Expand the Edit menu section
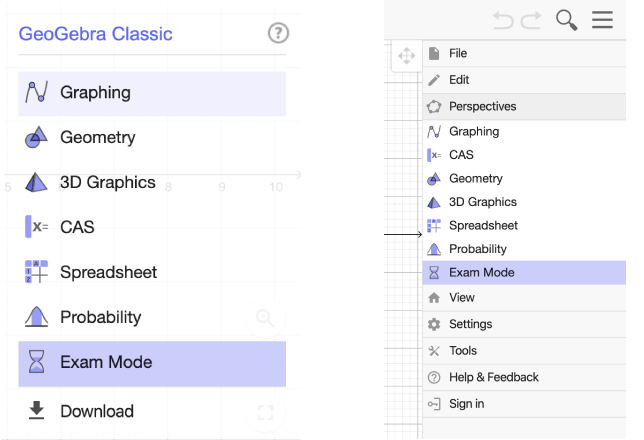This screenshot has height=440, width=644. (x=524, y=80)
